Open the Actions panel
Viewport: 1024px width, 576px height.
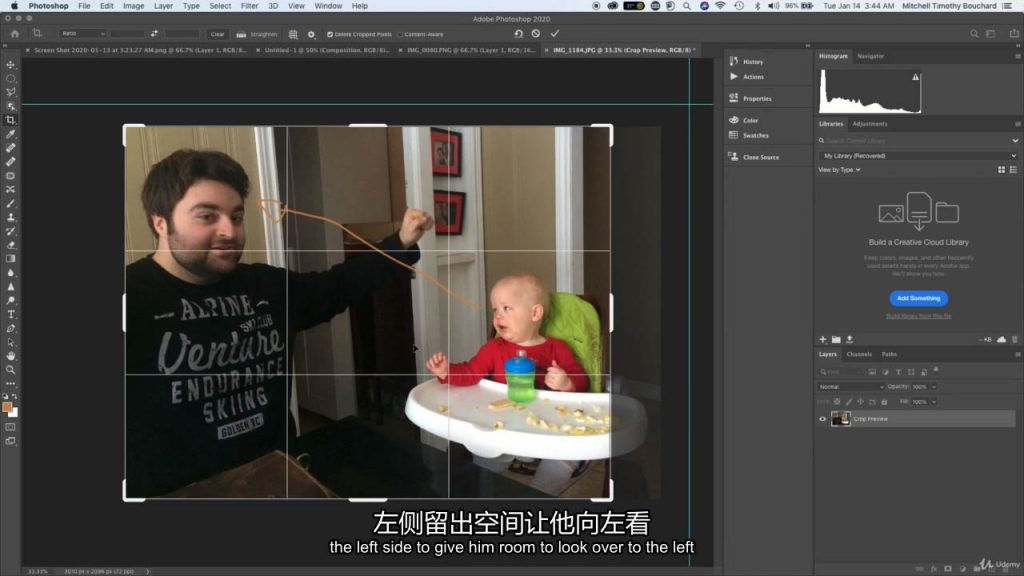click(746, 76)
